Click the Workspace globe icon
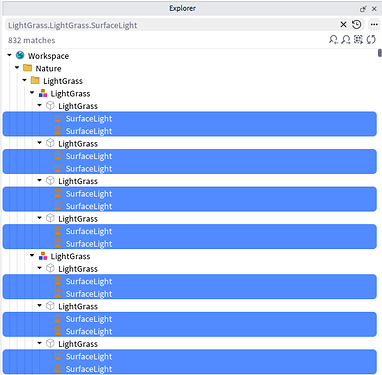 point(20,55)
